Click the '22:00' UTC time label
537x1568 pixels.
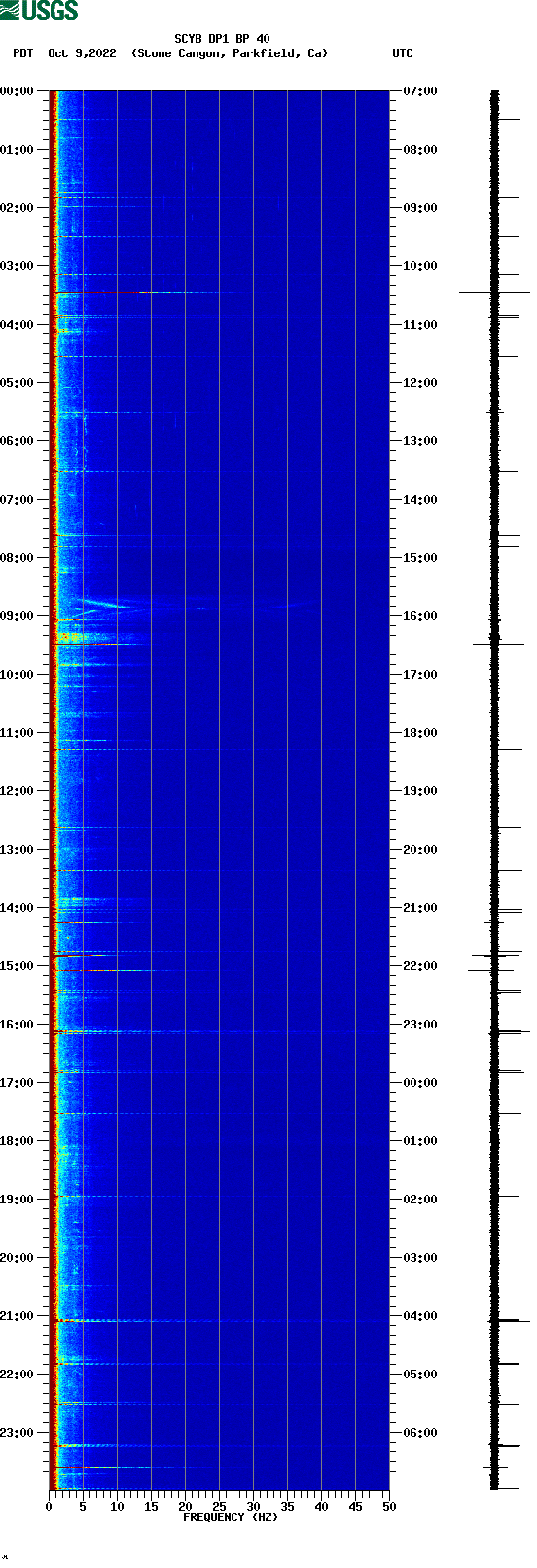click(420, 966)
